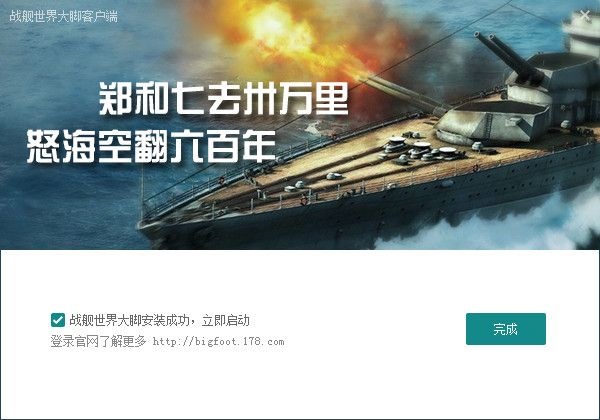Click the 怒海空翻六百年 banner headline
Viewport: 600px width, 420px height.
tap(152, 146)
